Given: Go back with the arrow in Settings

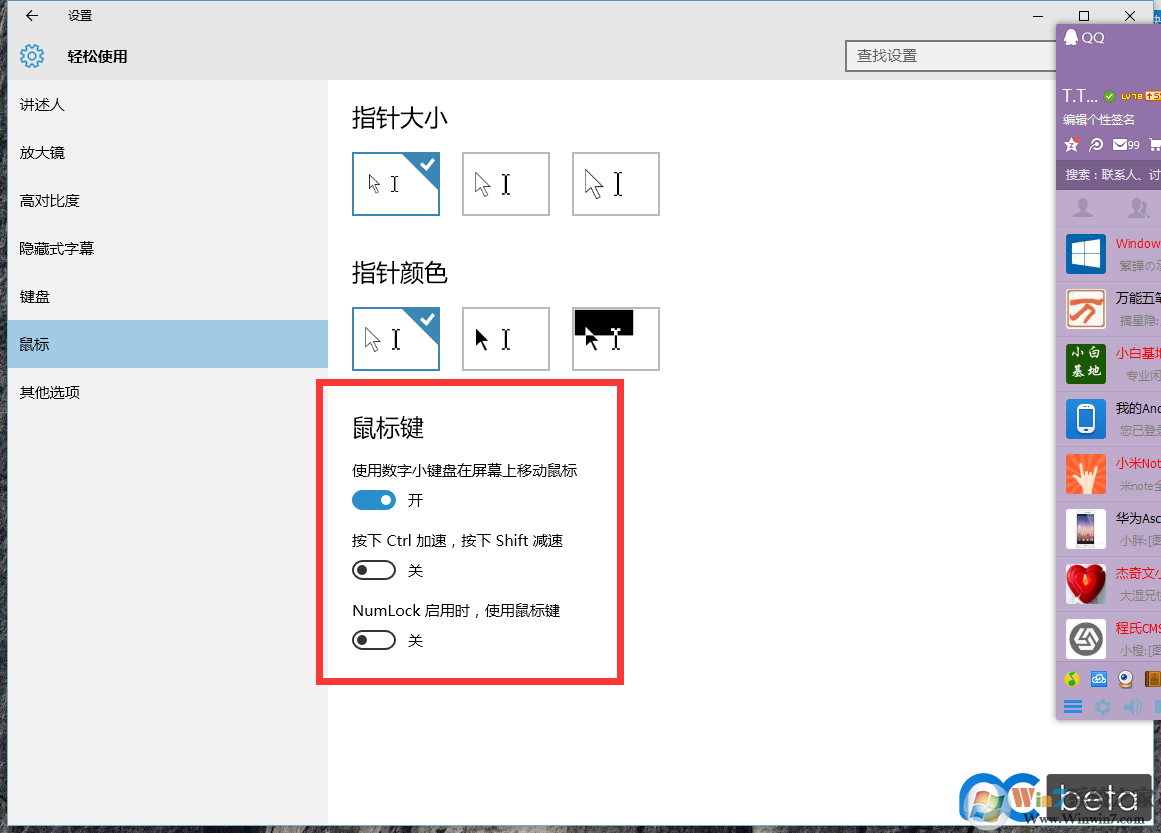Looking at the screenshot, I should point(31,16).
